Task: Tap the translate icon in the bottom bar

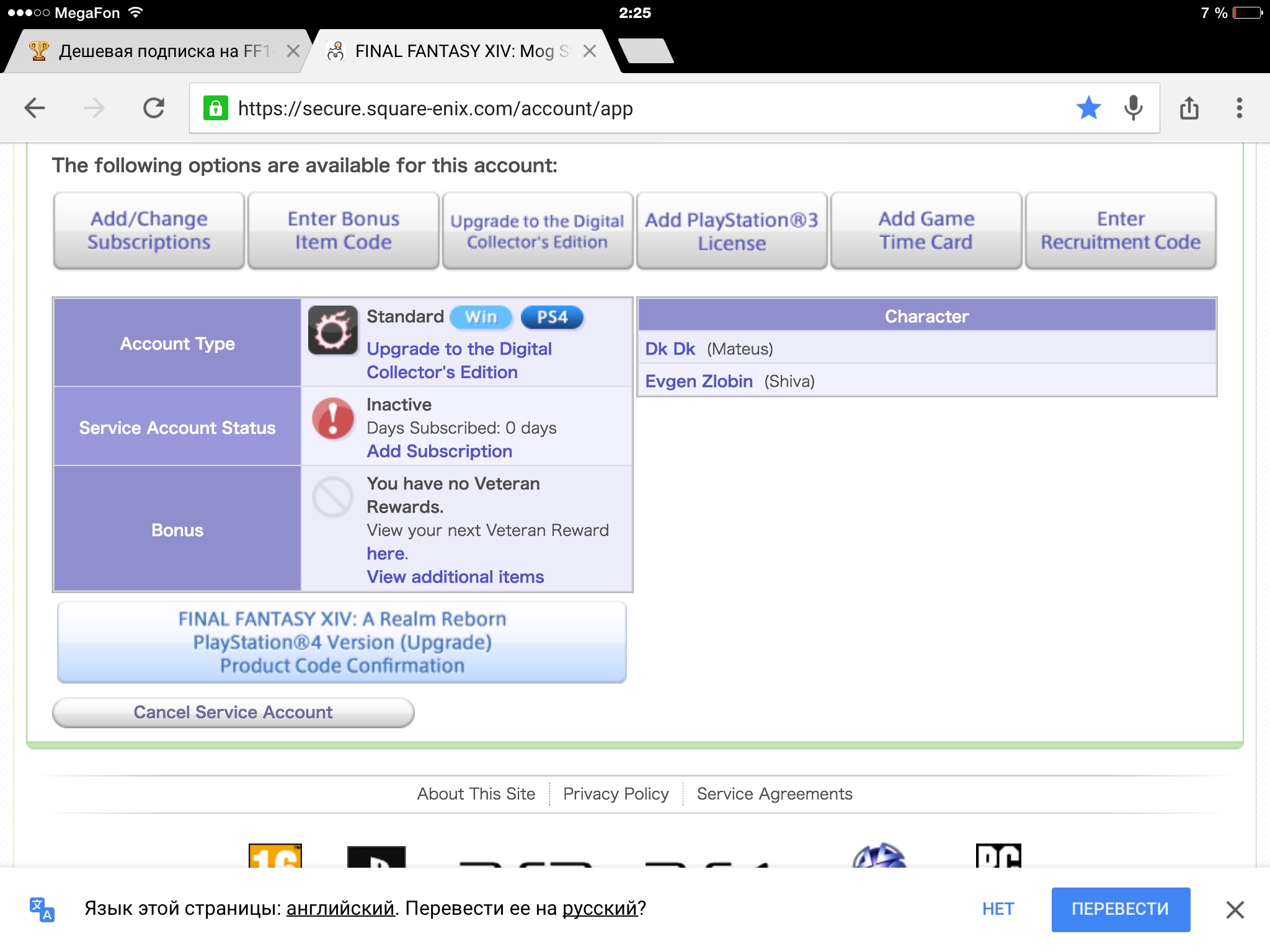Action: coord(42,909)
